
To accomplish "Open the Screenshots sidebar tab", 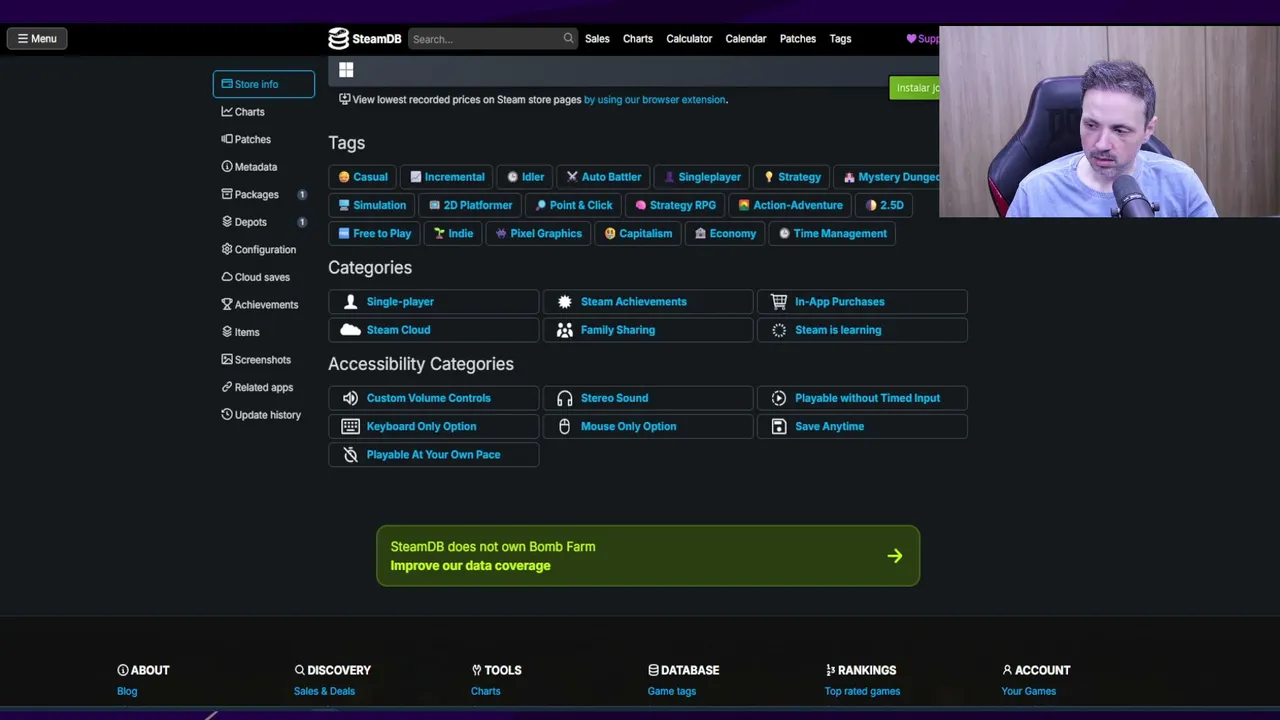I will (x=264, y=360).
